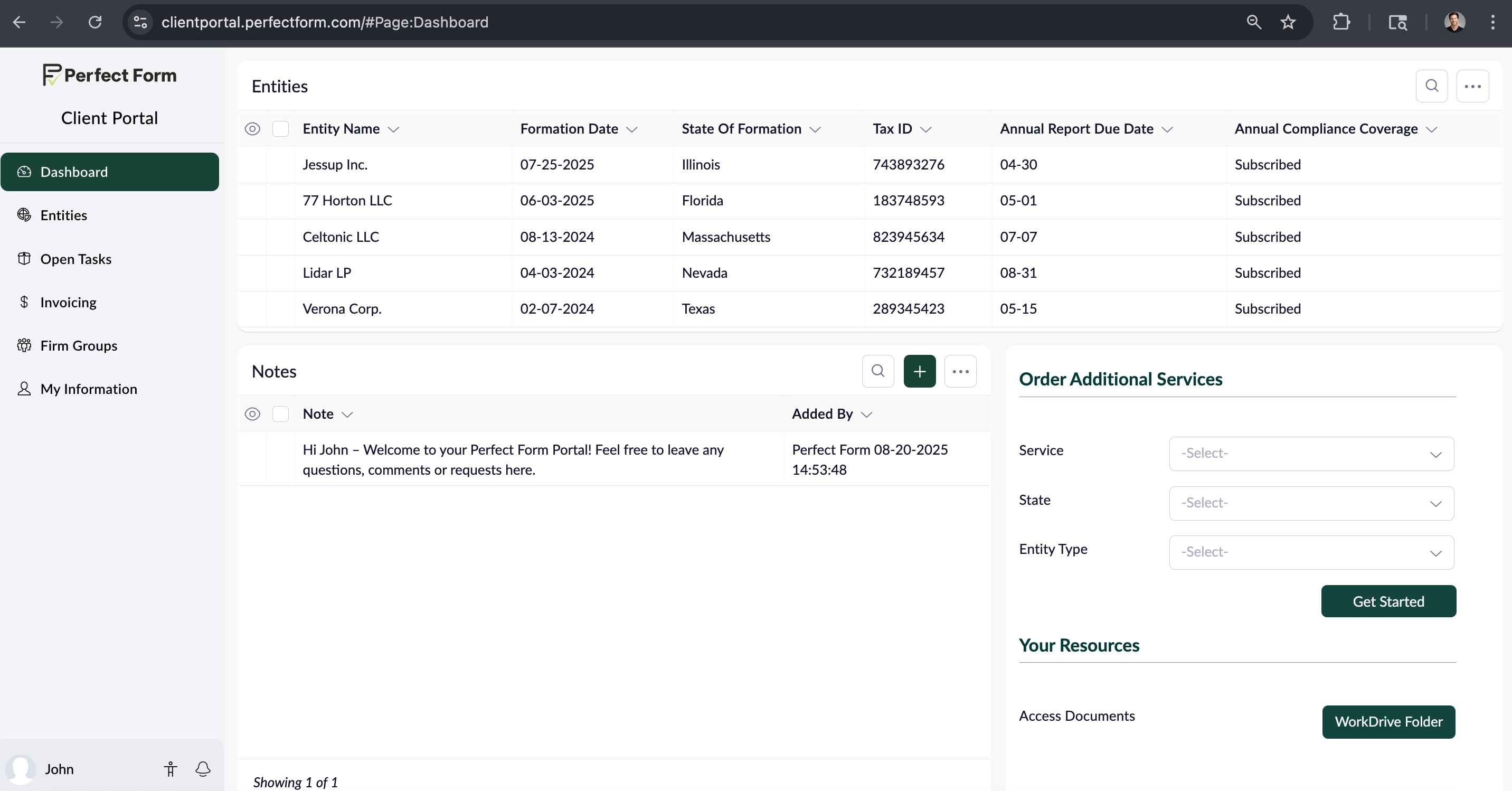Click the notification bell icon
The width and height of the screenshot is (1512, 791).
[203, 769]
